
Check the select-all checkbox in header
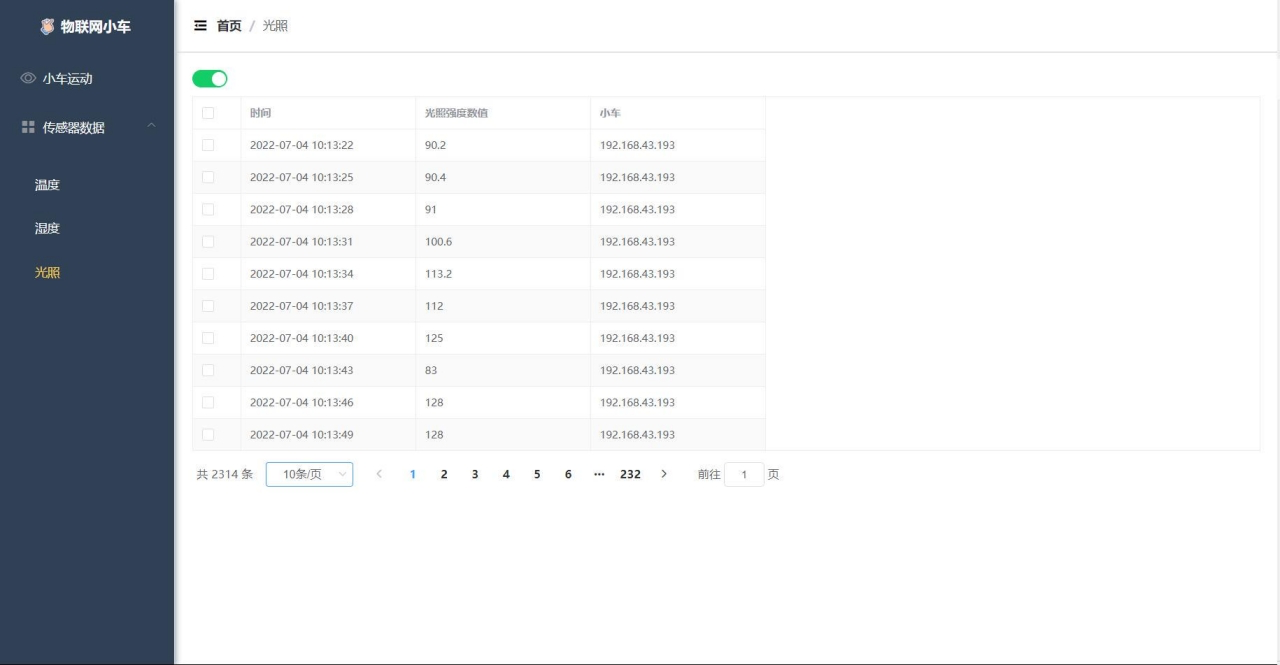208,113
